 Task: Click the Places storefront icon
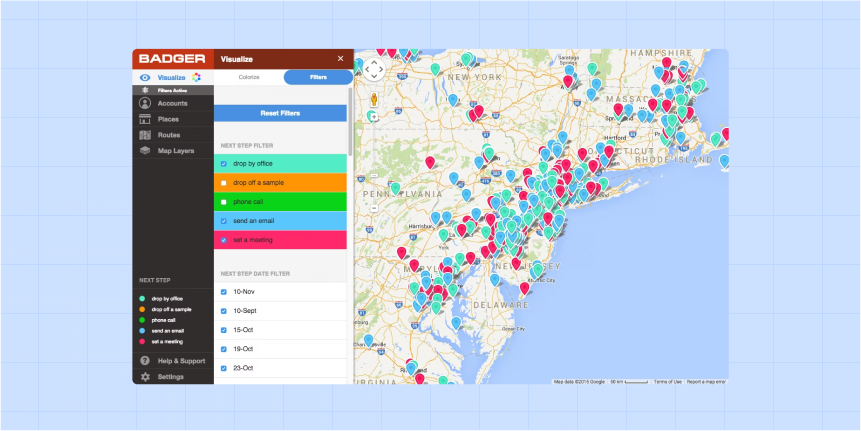[145, 119]
